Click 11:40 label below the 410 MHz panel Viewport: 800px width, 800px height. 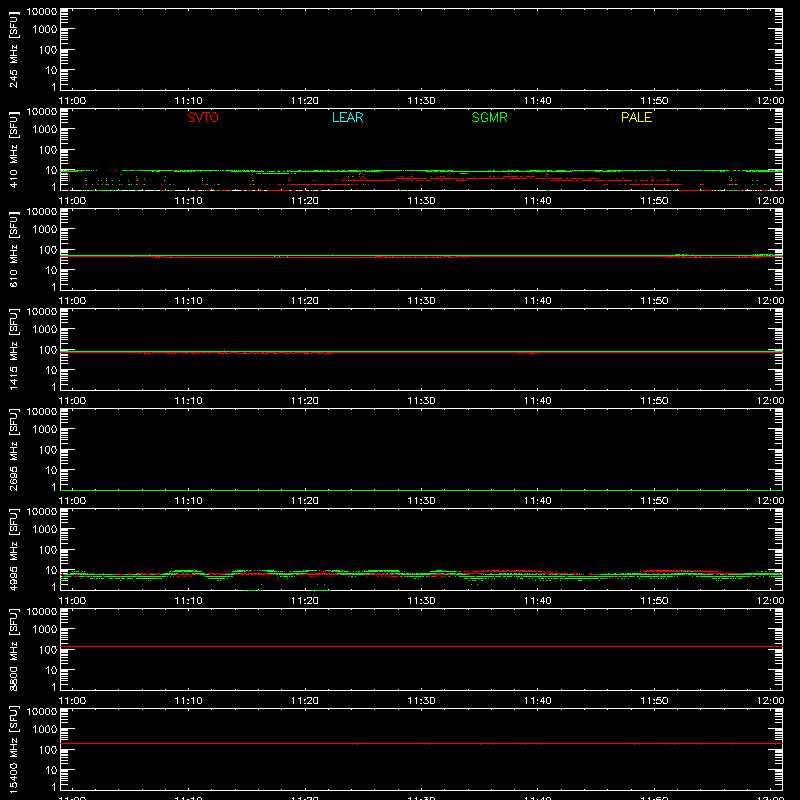click(x=538, y=201)
